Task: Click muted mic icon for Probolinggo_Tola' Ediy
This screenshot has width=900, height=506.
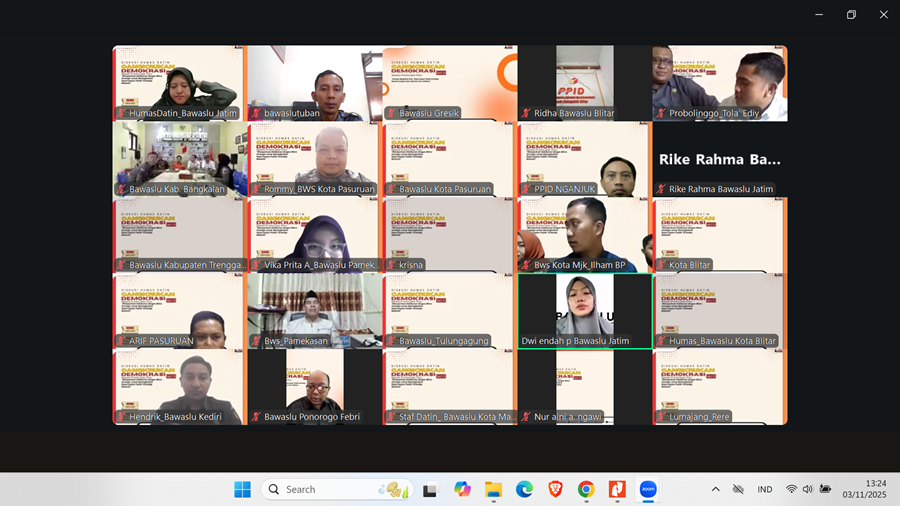Action: [x=661, y=113]
